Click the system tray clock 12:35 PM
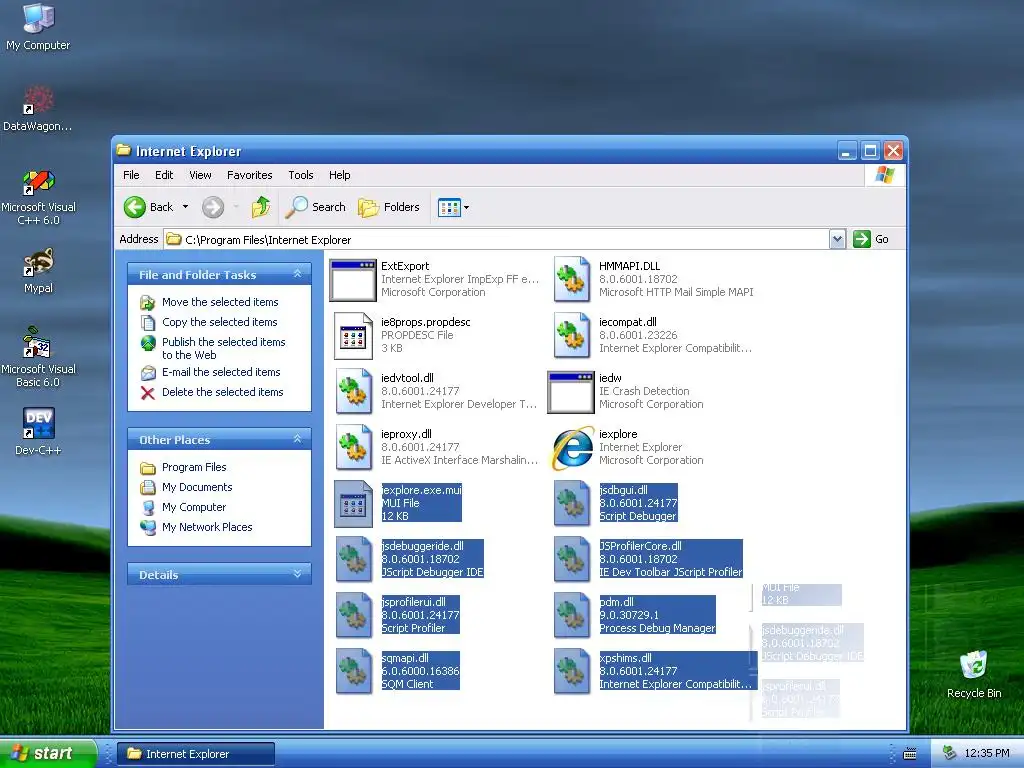The width and height of the screenshot is (1024, 768). (x=986, y=753)
